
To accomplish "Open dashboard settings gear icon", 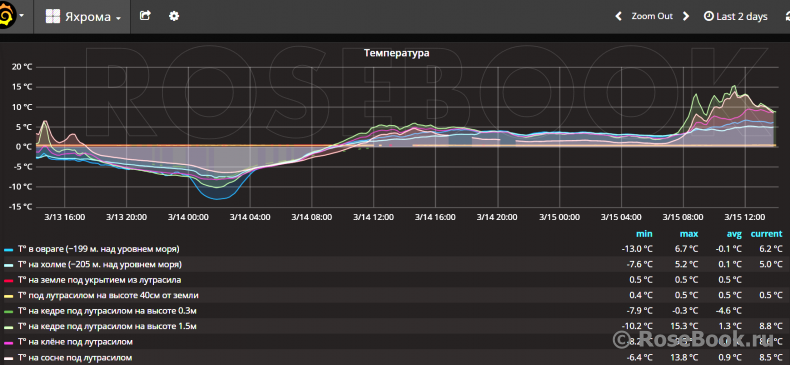I will (x=174, y=16).
